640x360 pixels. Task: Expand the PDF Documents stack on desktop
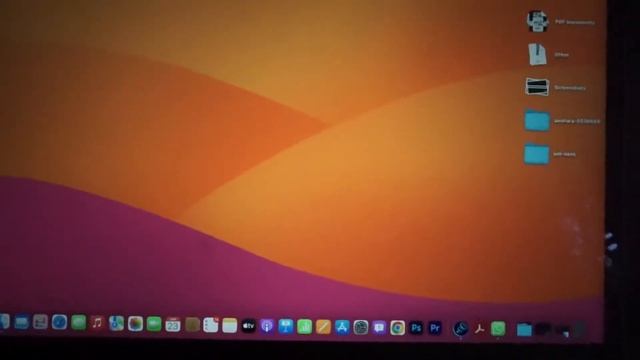(x=538, y=21)
